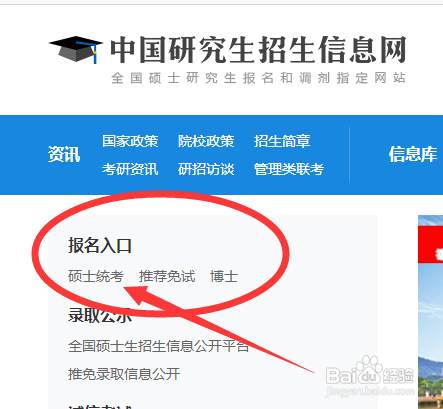443x409 pixels.
Task: Open 推免录取信息公开 link
Action: 124,374
